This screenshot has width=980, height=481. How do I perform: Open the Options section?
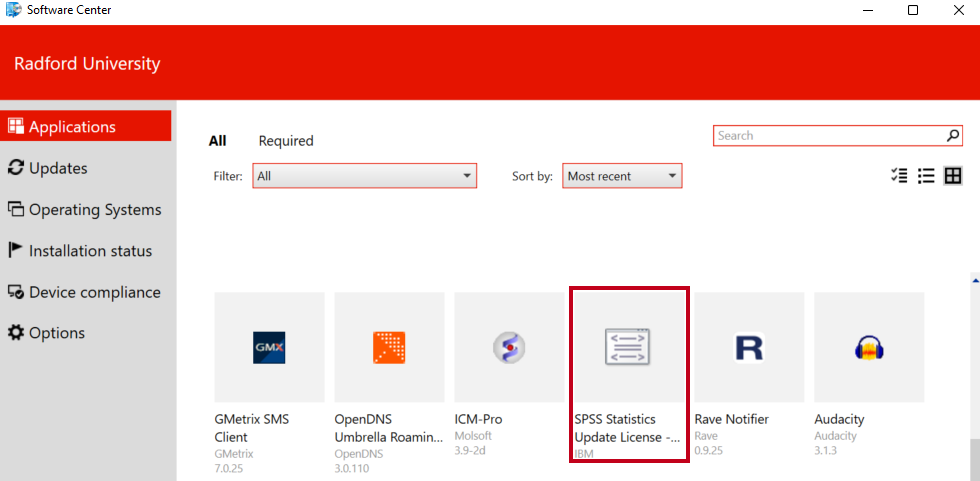pos(46,333)
